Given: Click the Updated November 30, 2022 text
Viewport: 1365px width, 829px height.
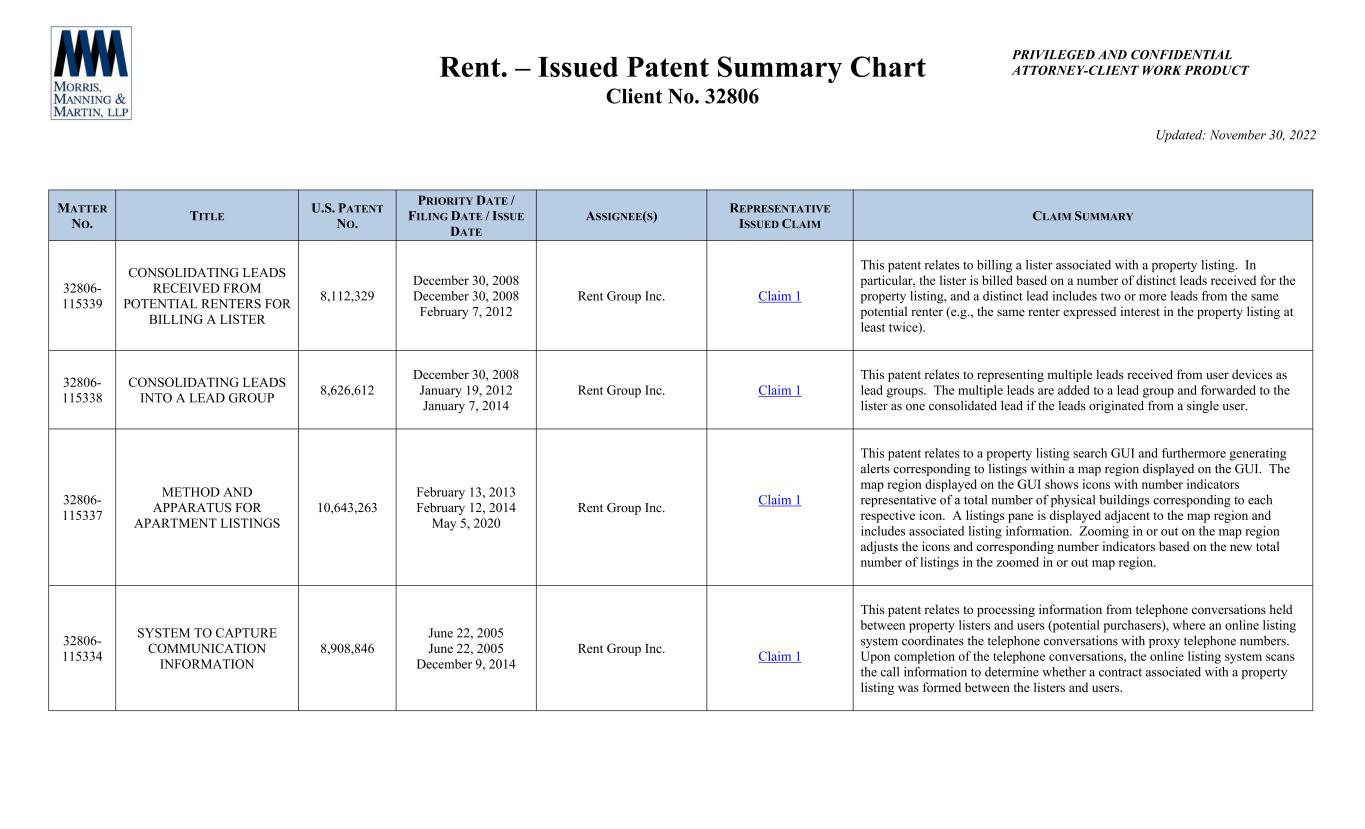Looking at the screenshot, I should pyautogui.click(x=1235, y=135).
